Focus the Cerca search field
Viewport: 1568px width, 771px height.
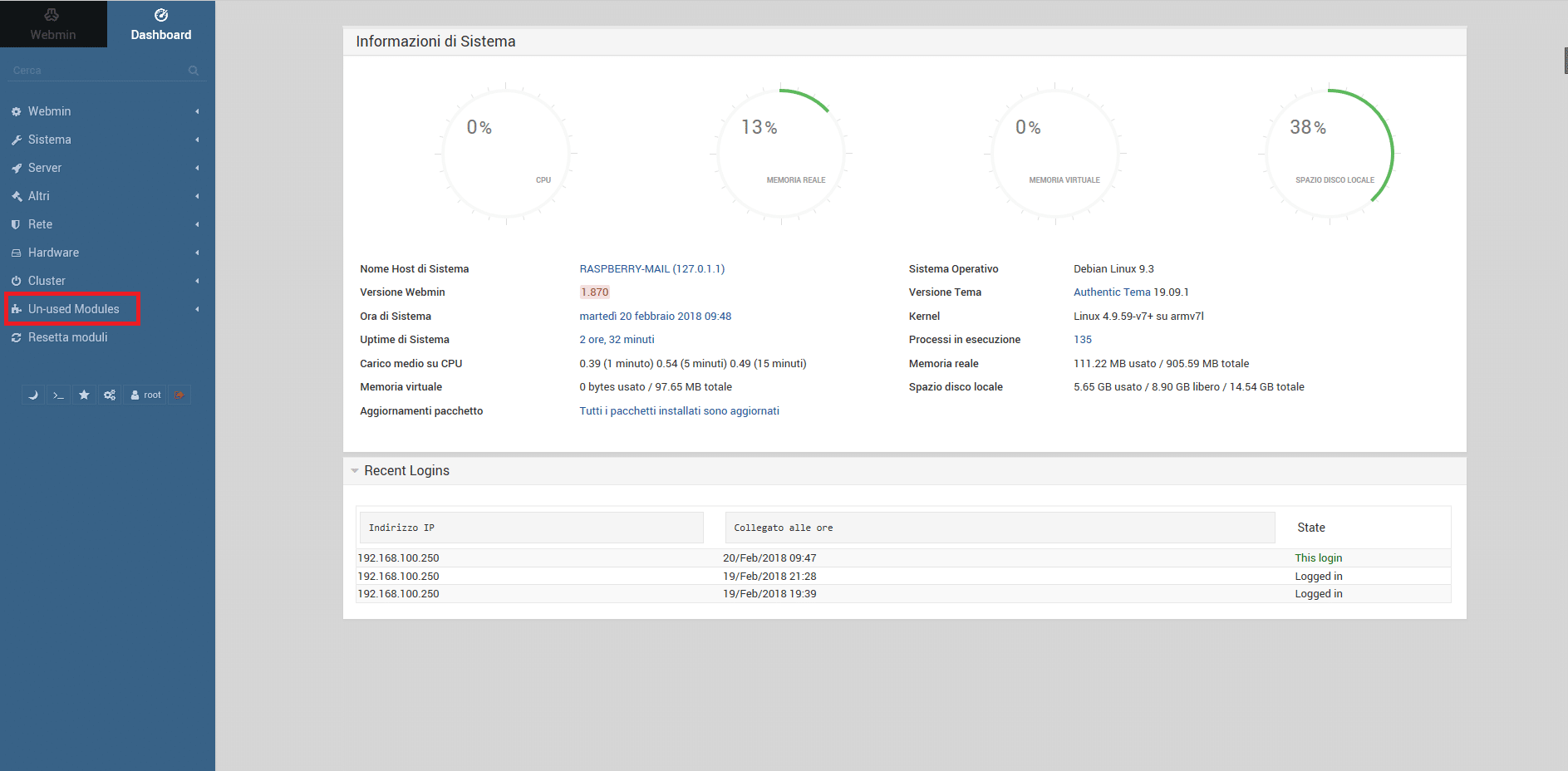pos(98,71)
